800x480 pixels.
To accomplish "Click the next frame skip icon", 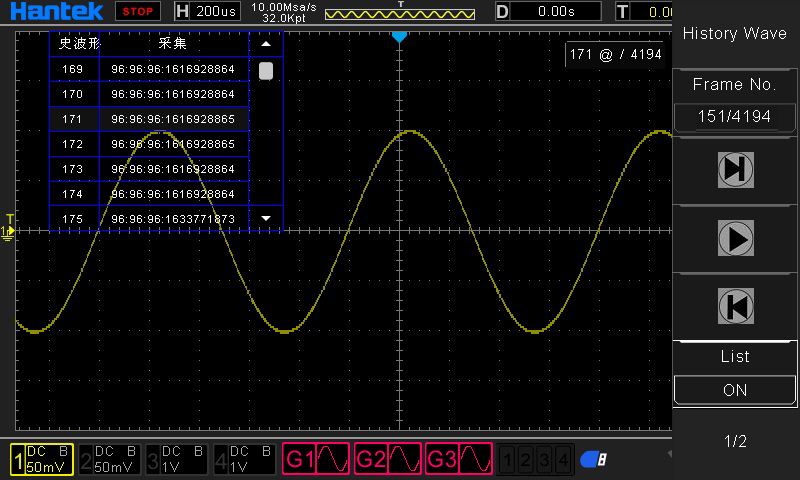I will coord(735,170).
